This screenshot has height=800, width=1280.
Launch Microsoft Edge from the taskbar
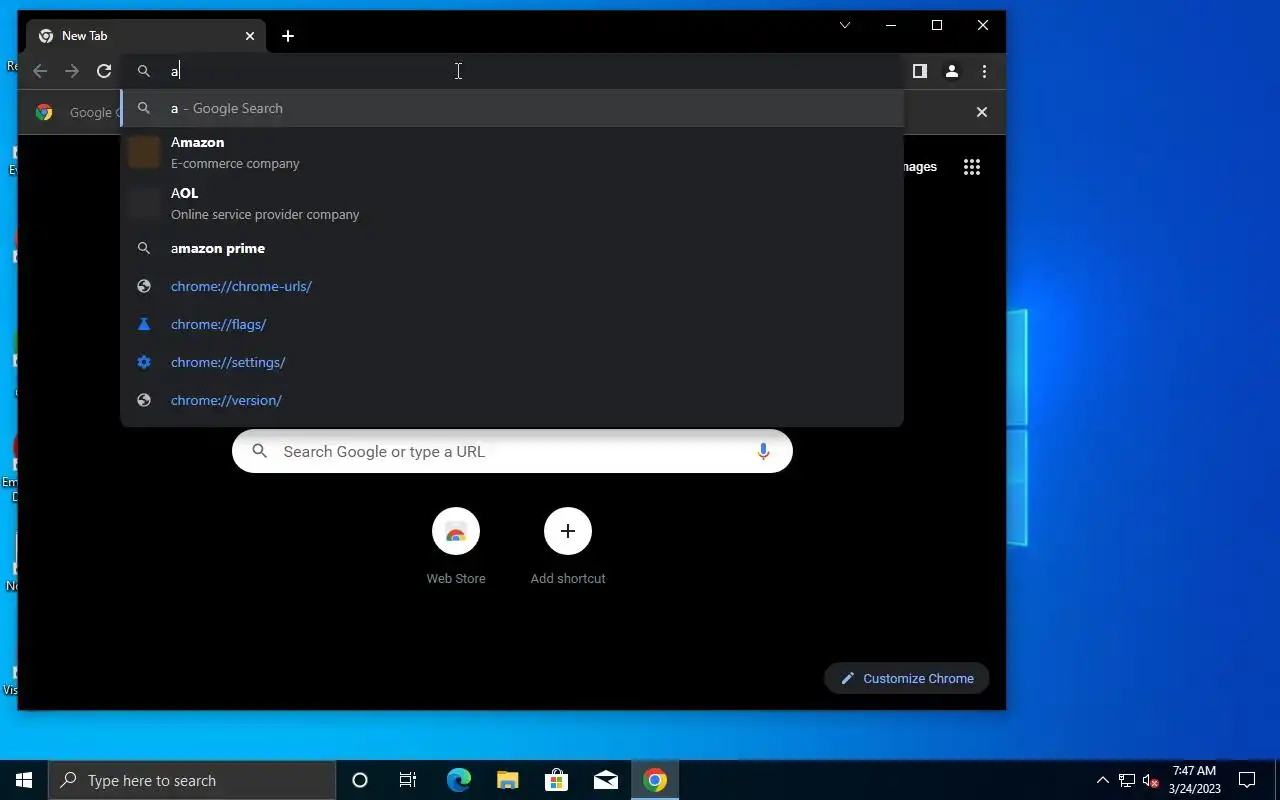click(x=458, y=780)
